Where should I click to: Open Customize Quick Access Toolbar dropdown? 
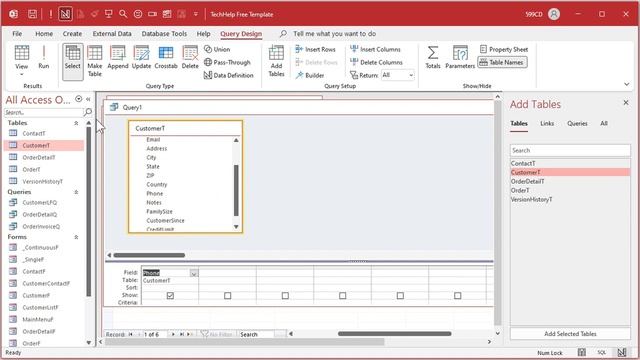196,14
